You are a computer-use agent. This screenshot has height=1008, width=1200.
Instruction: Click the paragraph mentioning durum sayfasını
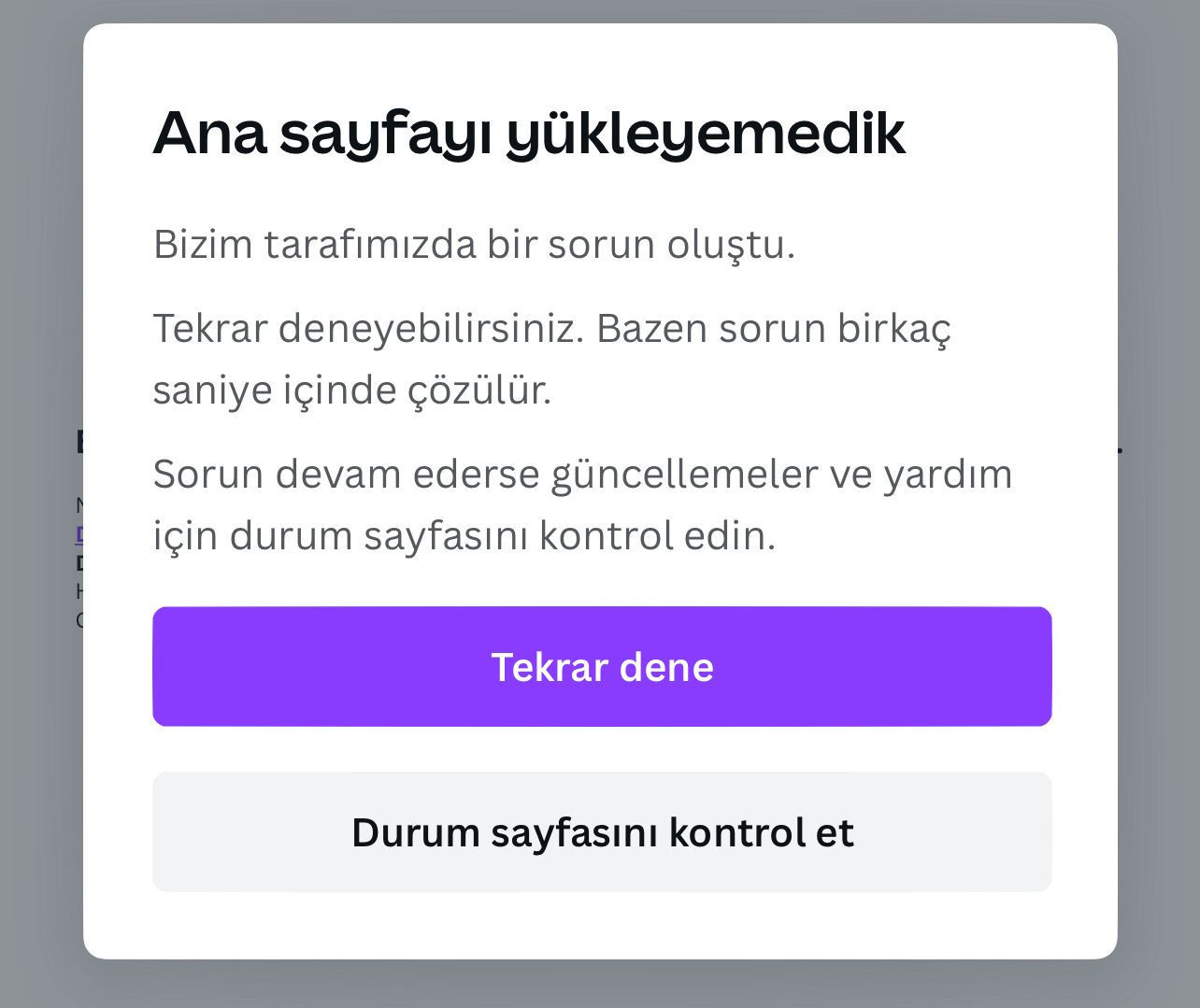pyautogui.click(x=583, y=504)
